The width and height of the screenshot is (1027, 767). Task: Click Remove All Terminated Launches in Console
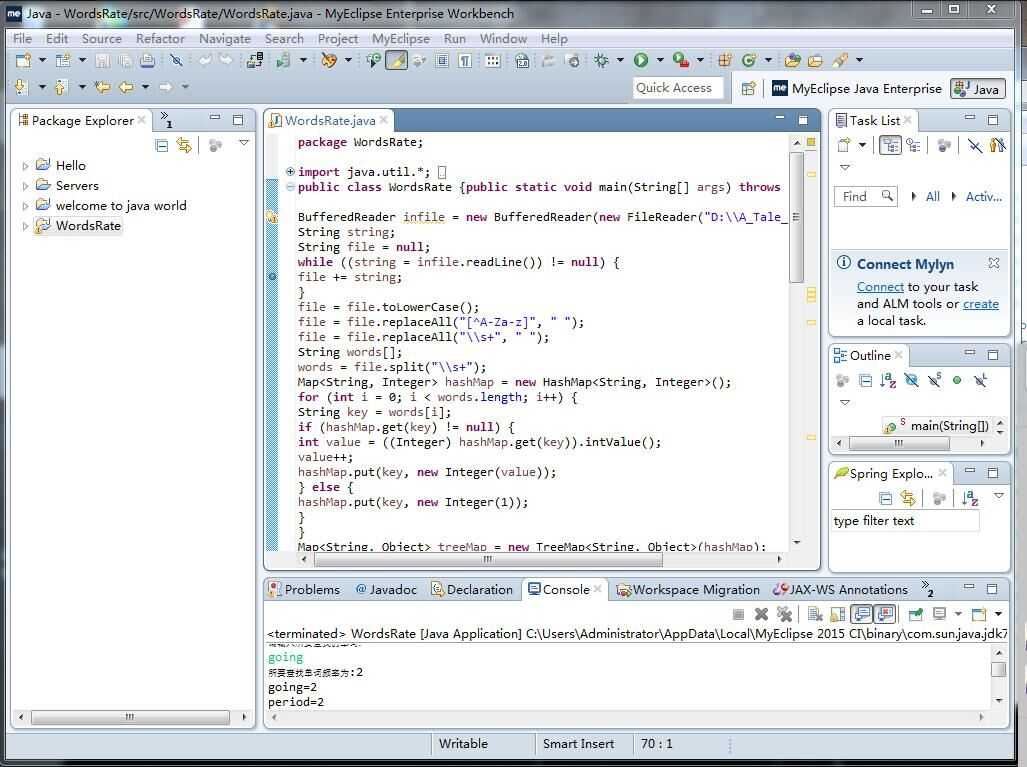click(x=784, y=614)
